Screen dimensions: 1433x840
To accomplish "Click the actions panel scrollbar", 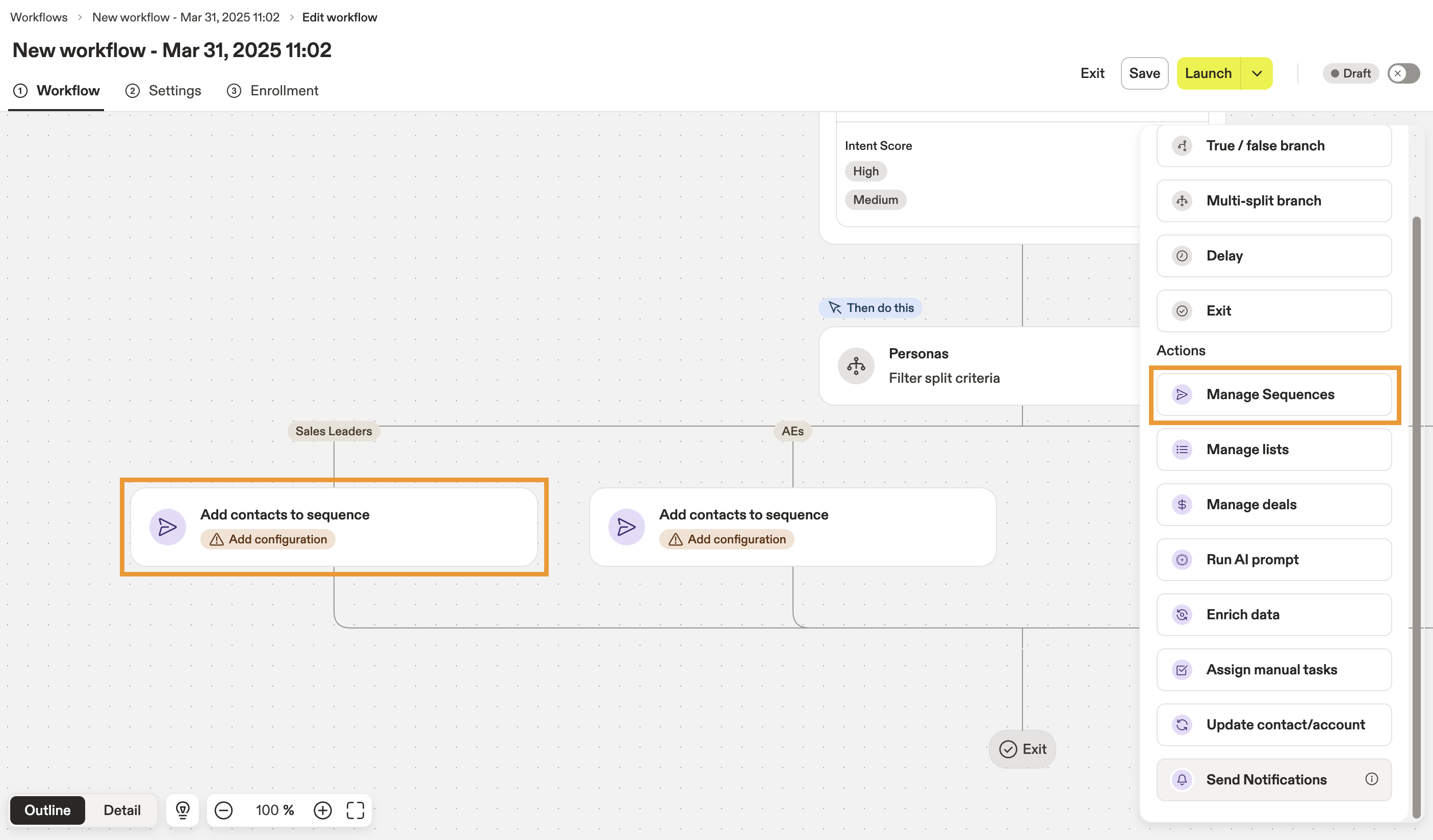I will tap(1416, 512).
